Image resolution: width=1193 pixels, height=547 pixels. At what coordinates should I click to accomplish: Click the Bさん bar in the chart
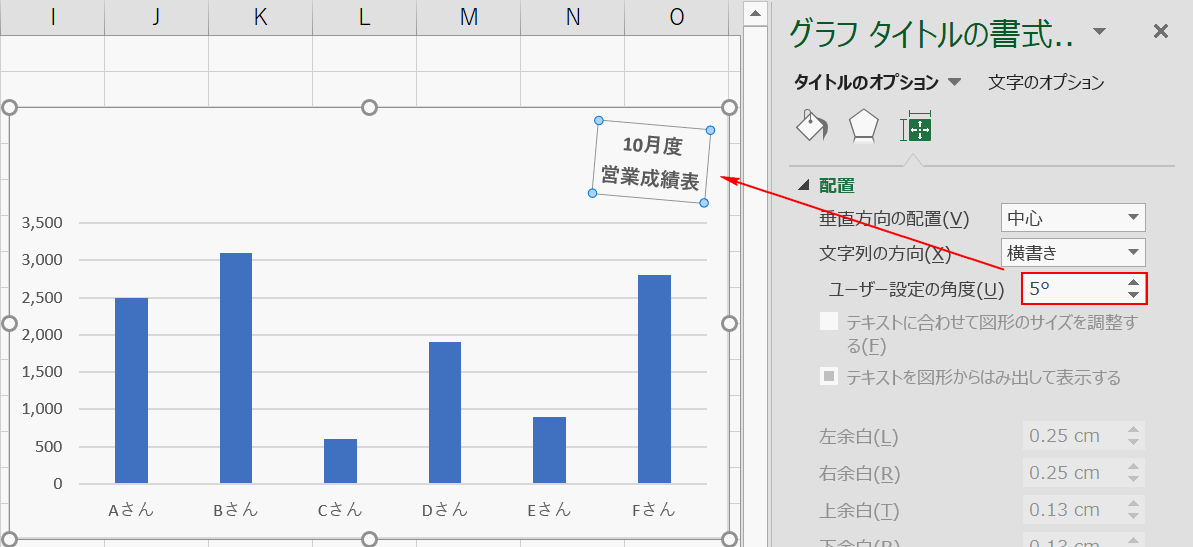point(236,368)
